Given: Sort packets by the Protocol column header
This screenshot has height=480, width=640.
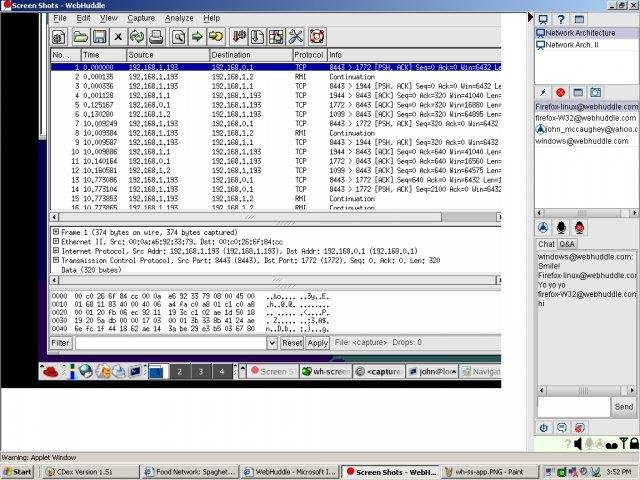Looking at the screenshot, I should [x=309, y=55].
